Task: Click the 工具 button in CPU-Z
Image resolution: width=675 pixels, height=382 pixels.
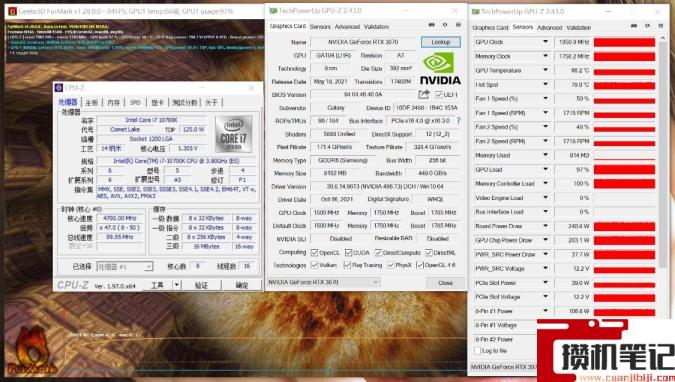Action: pyautogui.click(x=157, y=285)
